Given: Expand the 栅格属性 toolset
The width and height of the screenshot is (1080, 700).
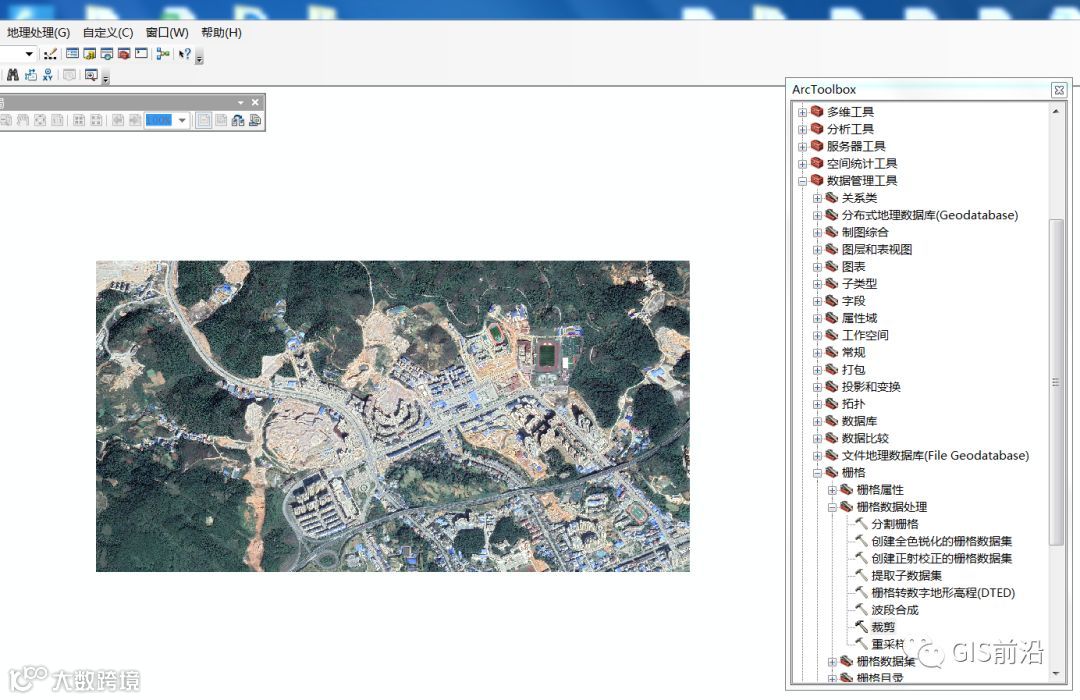Looking at the screenshot, I should [832, 490].
